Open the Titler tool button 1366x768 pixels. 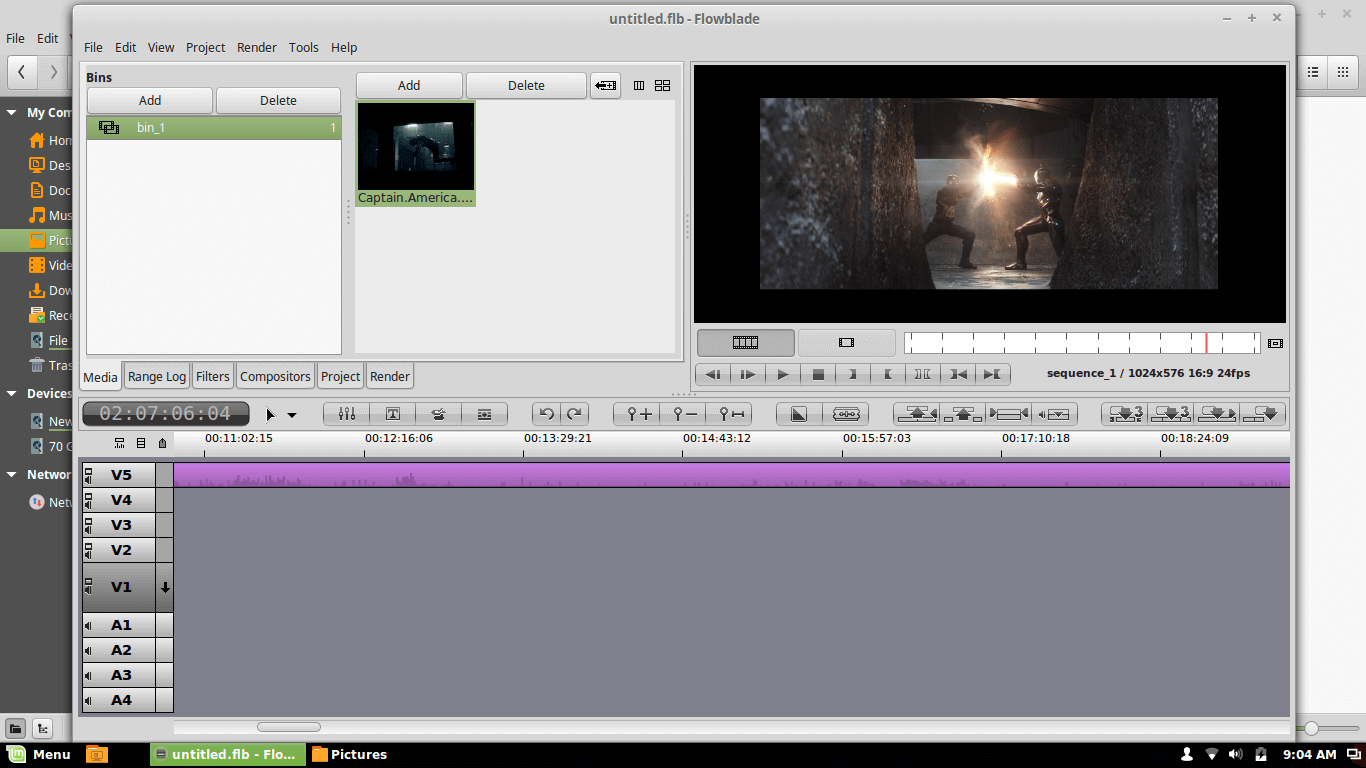[x=393, y=414]
